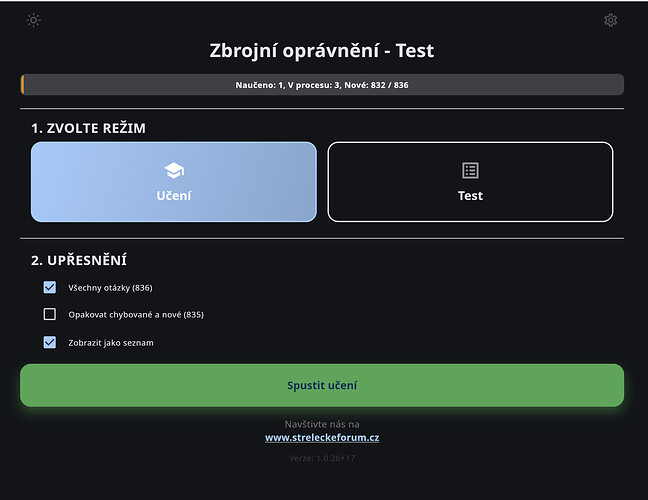
Task: Select the Učení mode label
Action: (174, 196)
